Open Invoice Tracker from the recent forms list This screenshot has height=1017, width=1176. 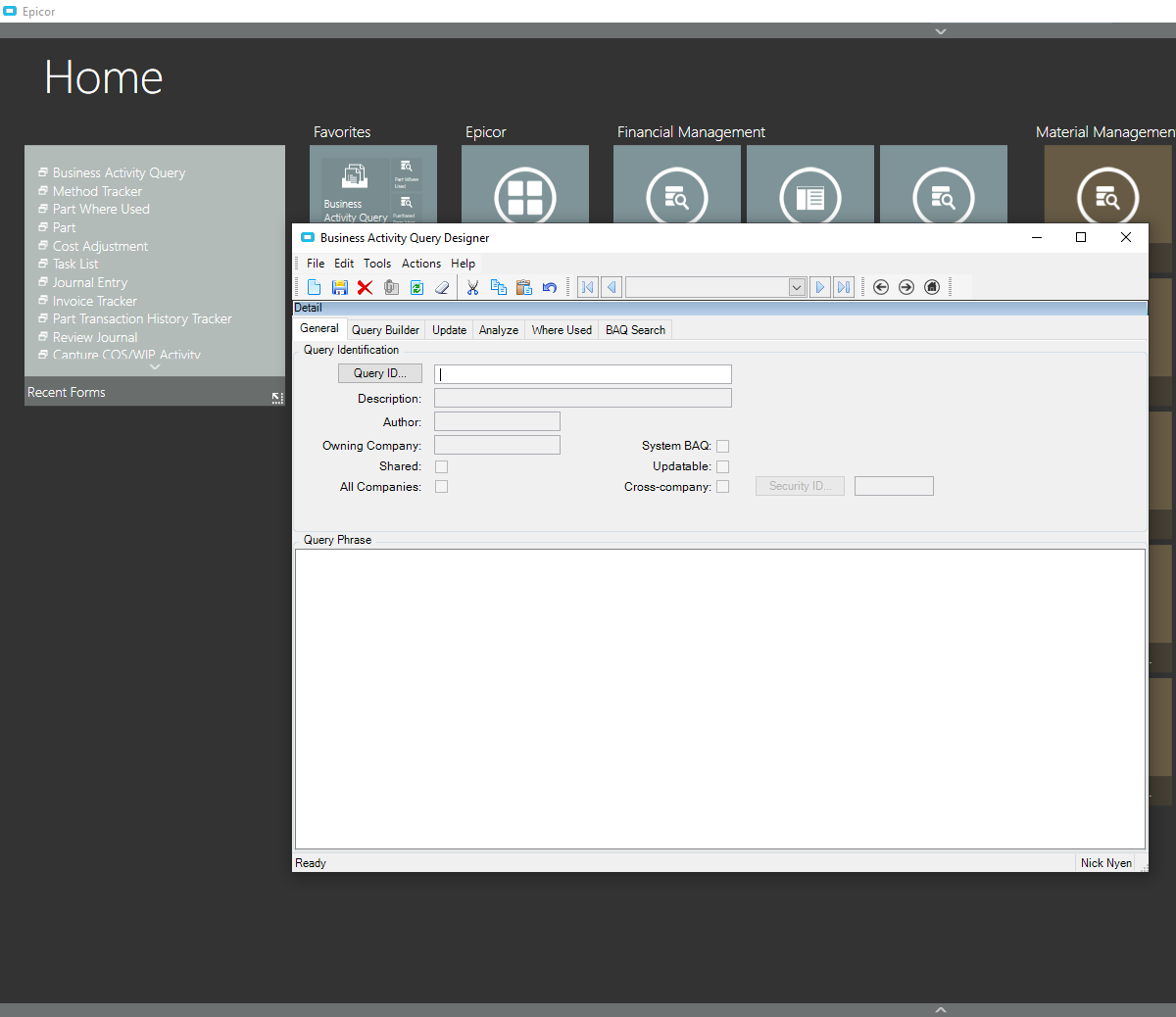pos(94,301)
